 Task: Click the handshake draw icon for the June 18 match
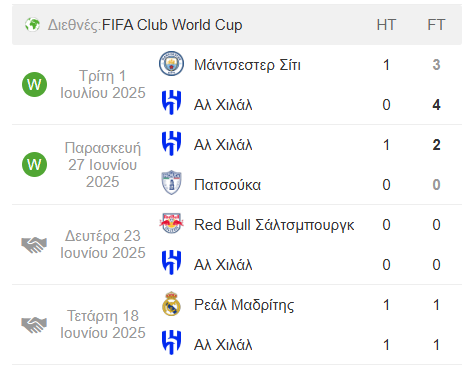(x=34, y=325)
